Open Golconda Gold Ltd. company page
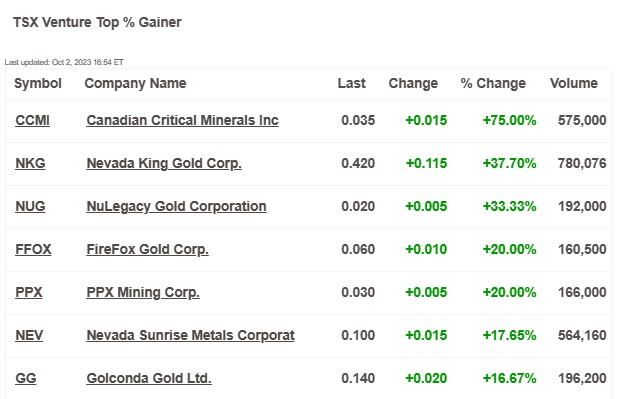The width and height of the screenshot is (639, 399). tap(149, 378)
